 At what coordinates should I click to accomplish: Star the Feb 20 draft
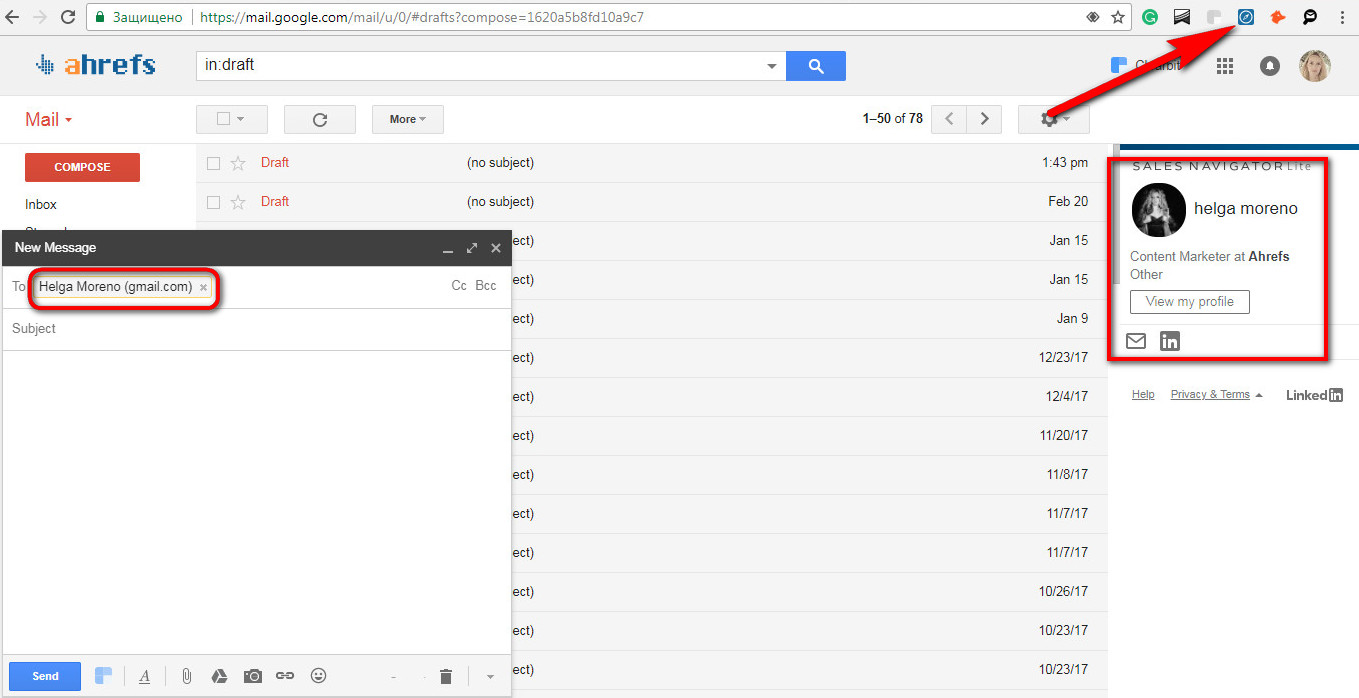pyautogui.click(x=238, y=202)
